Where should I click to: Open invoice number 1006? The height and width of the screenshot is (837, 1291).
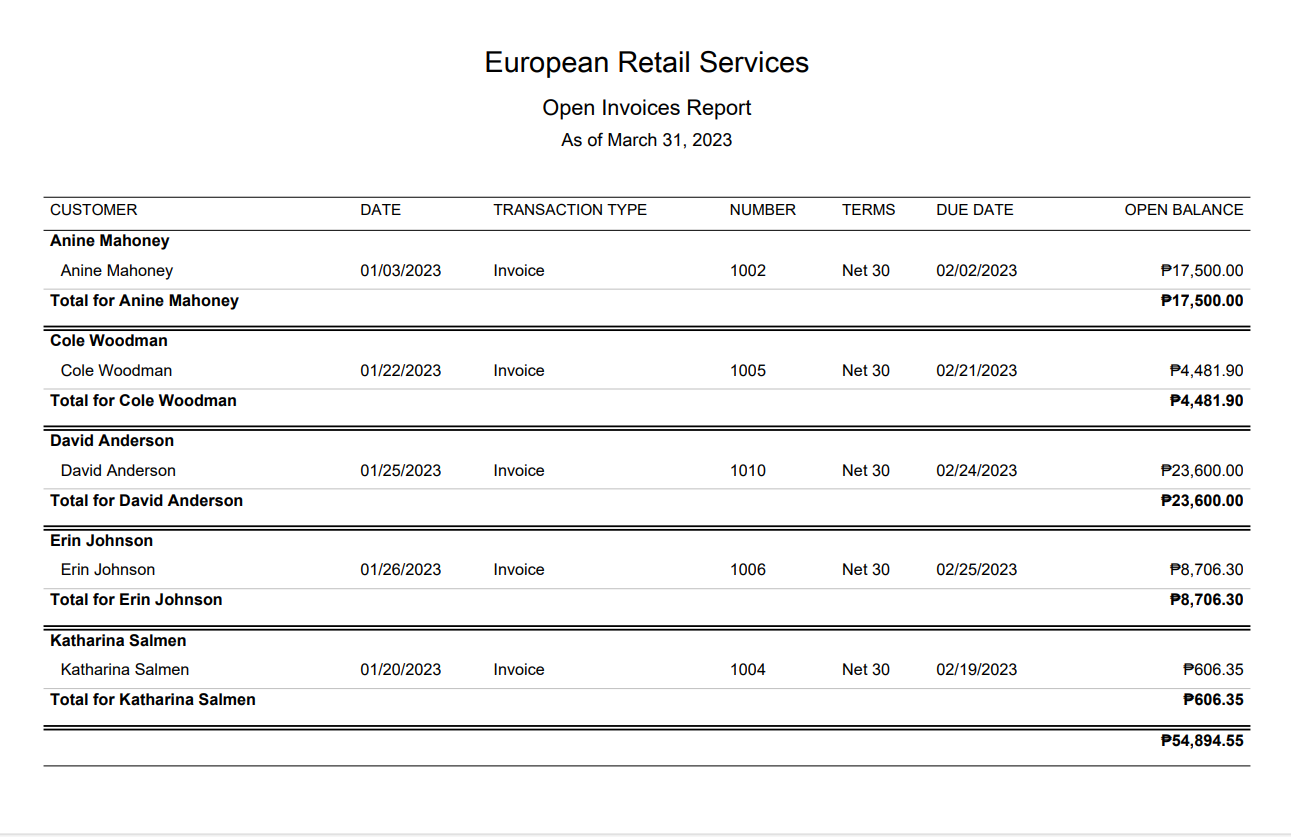(x=748, y=570)
